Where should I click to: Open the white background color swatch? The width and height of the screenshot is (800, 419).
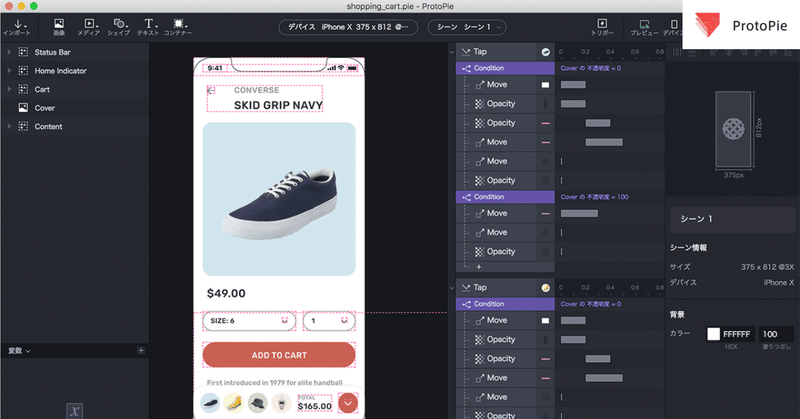713,334
